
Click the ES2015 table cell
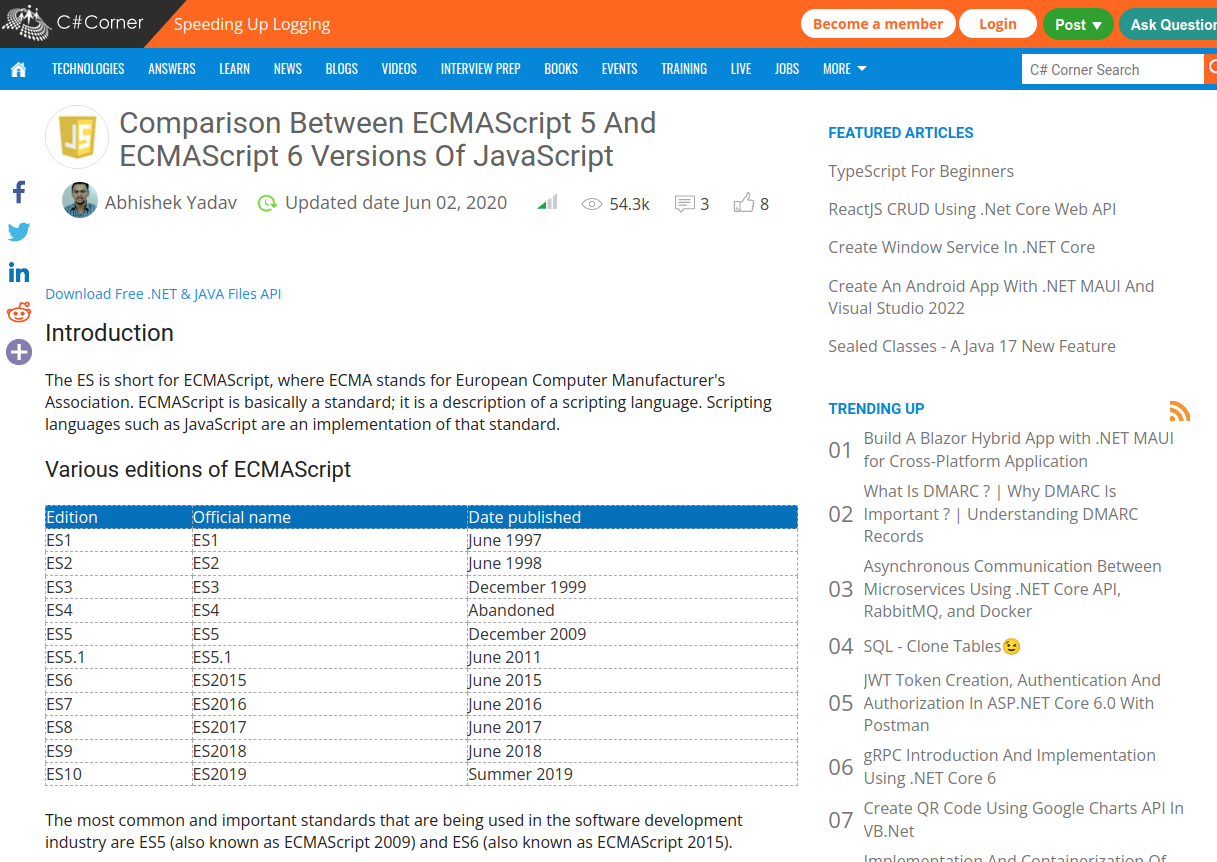pos(329,680)
